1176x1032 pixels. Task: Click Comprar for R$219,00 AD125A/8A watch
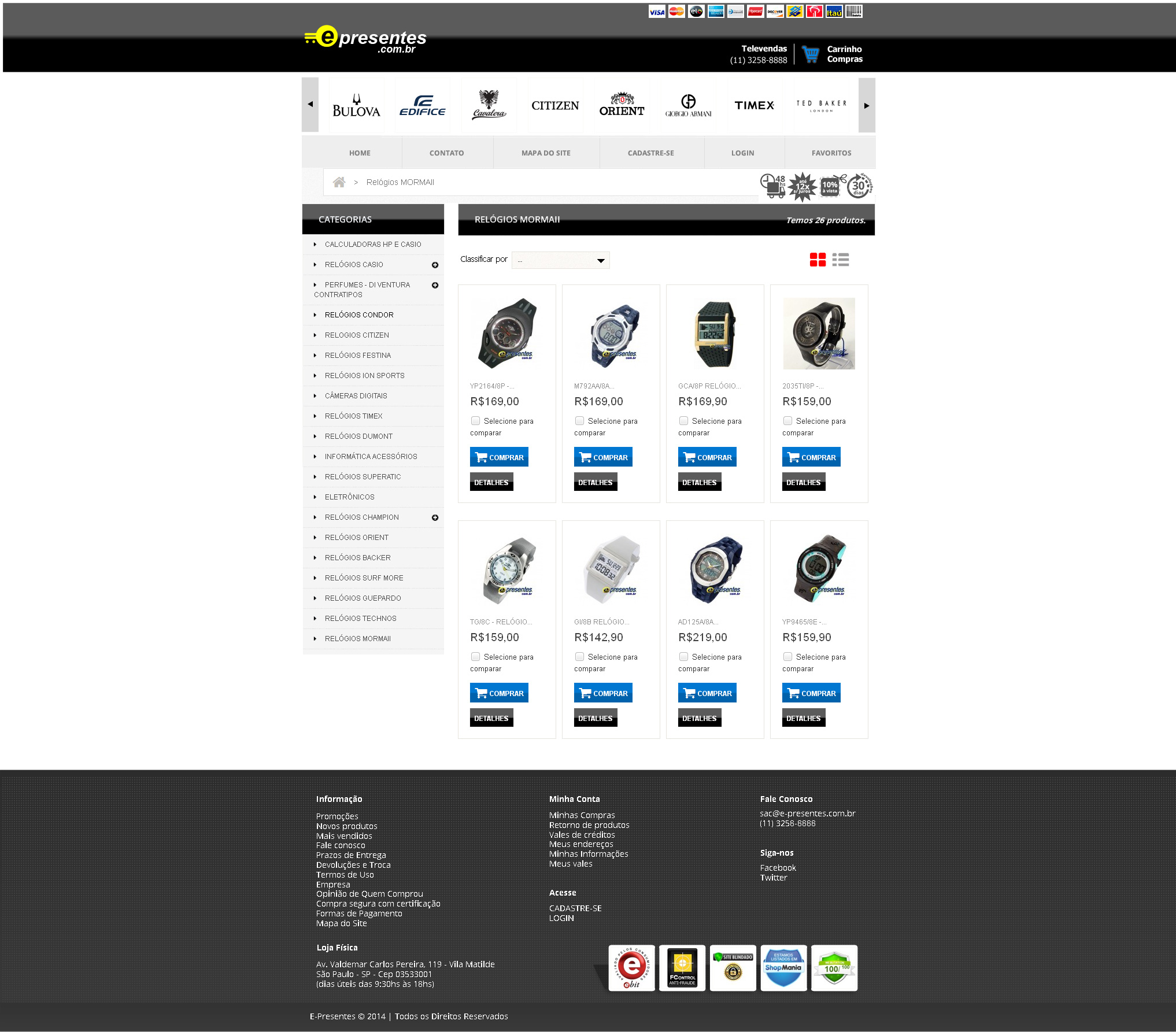[x=707, y=693]
